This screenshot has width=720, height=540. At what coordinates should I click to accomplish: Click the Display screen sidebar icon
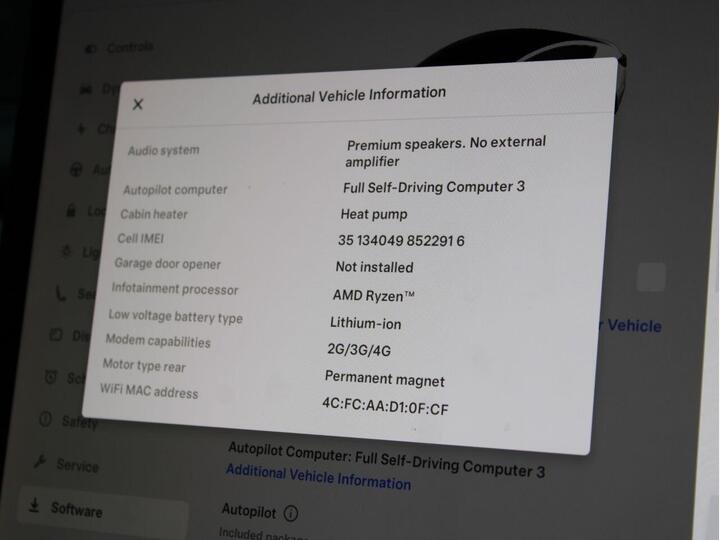click(56, 334)
